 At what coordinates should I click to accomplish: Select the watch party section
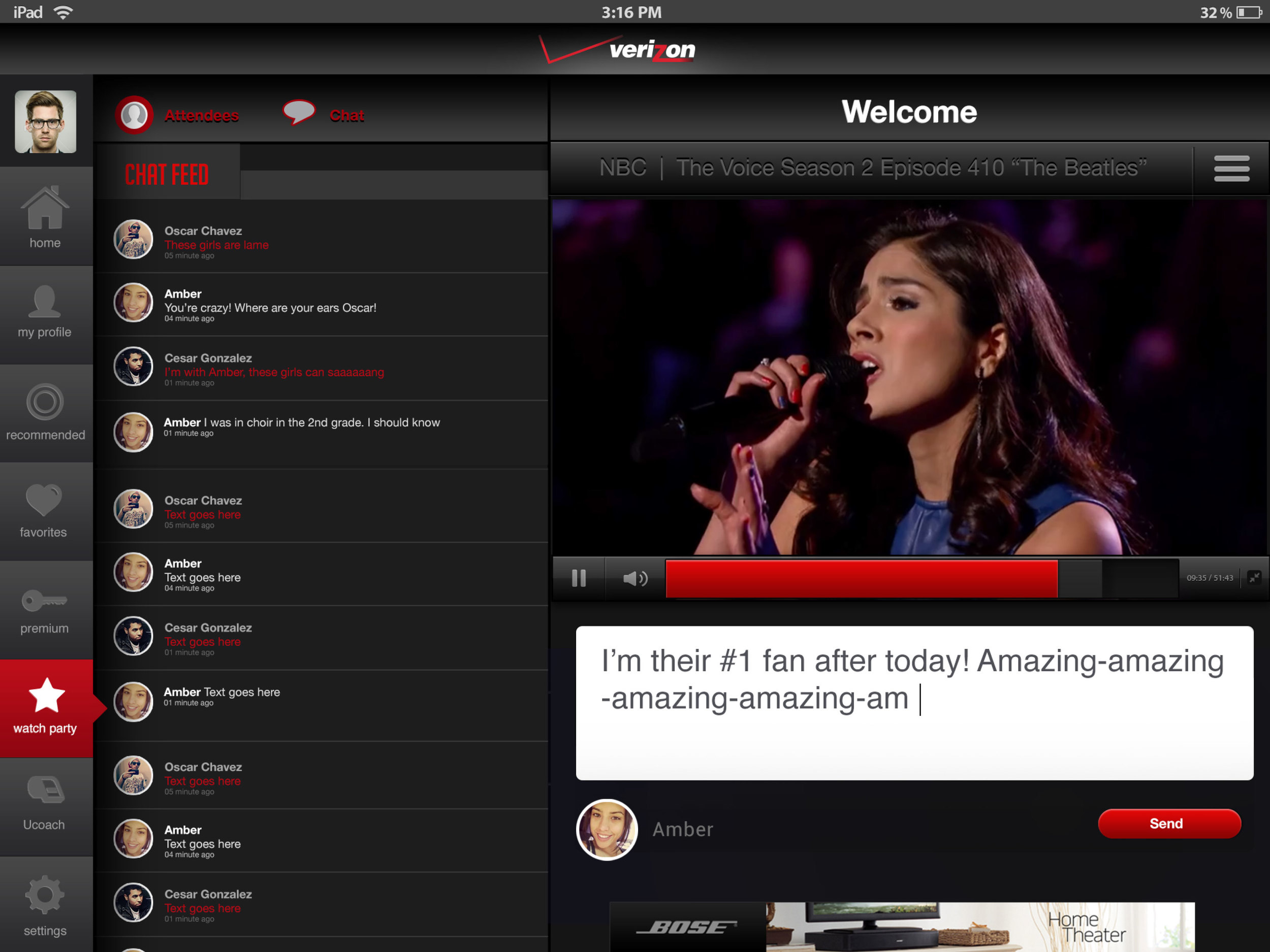coord(45,706)
